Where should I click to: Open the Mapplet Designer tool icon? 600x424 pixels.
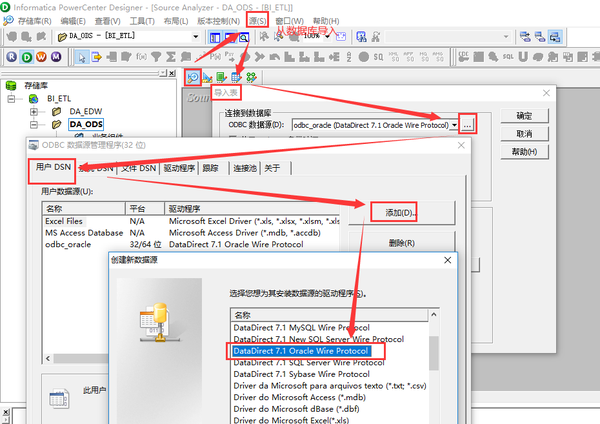point(236,78)
